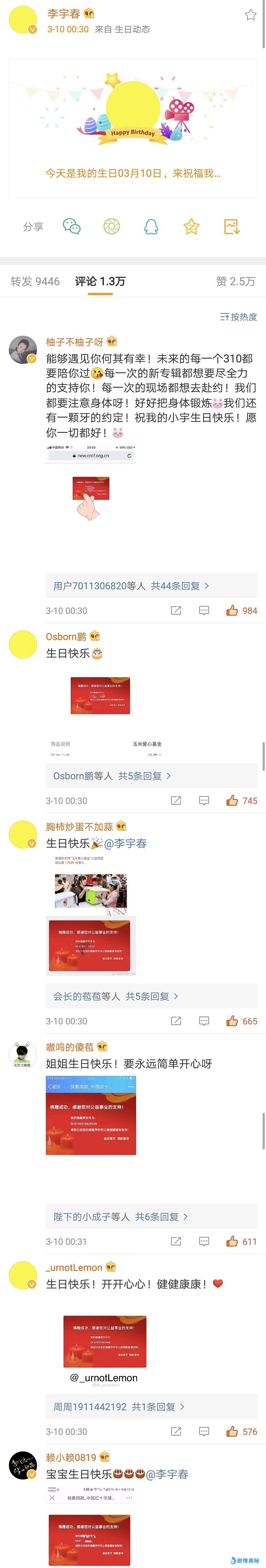Screen dimensions: 266x1568
Task: Repost 胸柿炒蛋不加蒜's comment via the forward icon
Action: [176, 1021]
